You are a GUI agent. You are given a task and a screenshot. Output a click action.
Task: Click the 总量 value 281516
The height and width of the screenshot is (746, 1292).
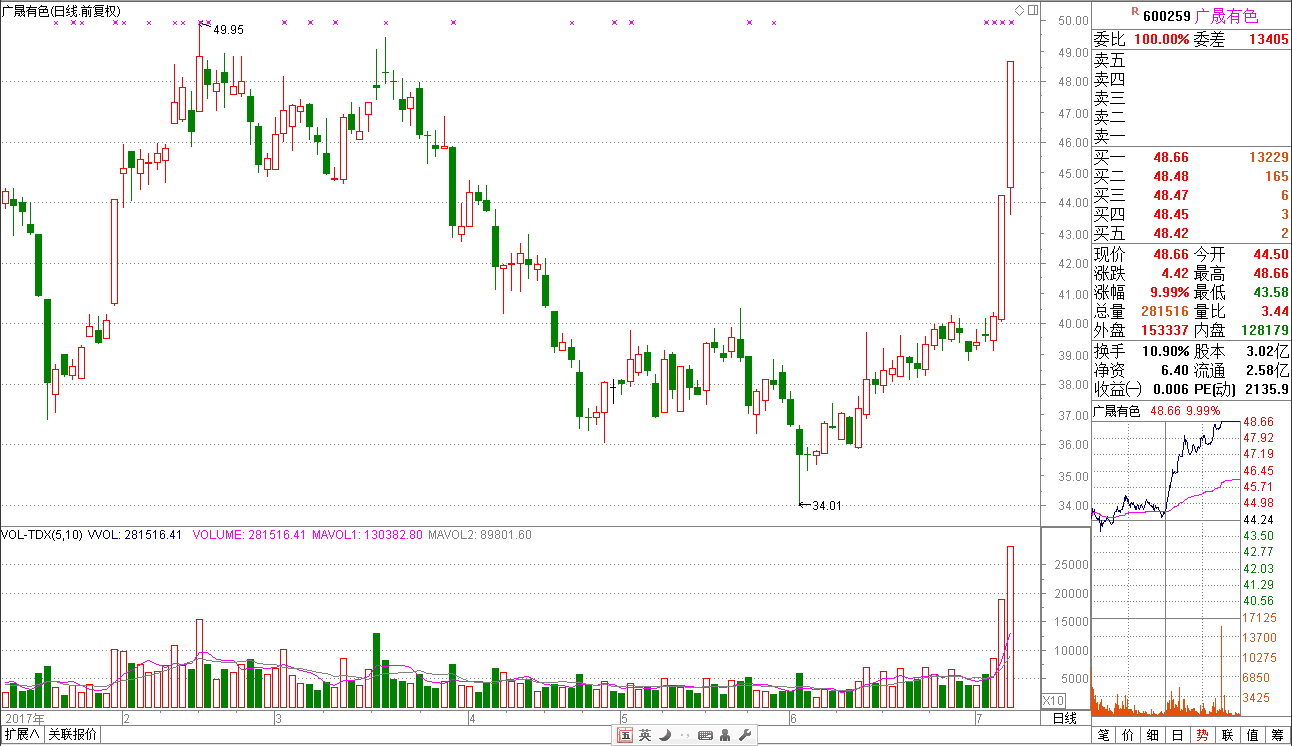pyautogui.click(x=1164, y=312)
